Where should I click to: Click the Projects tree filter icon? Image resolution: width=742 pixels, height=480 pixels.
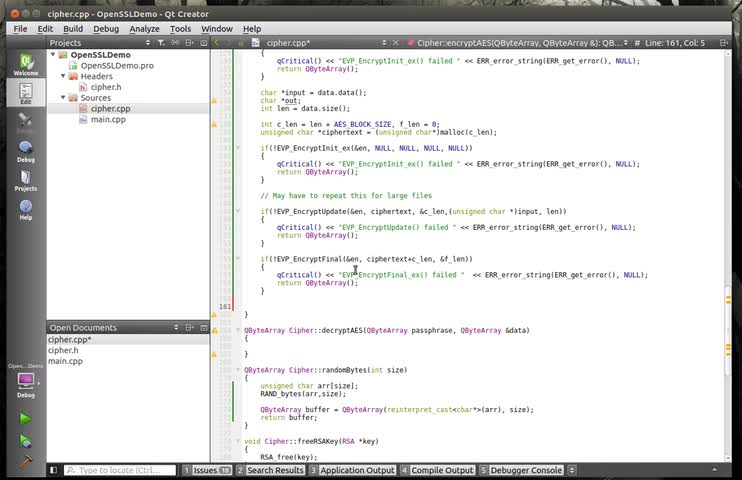[161, 43]
